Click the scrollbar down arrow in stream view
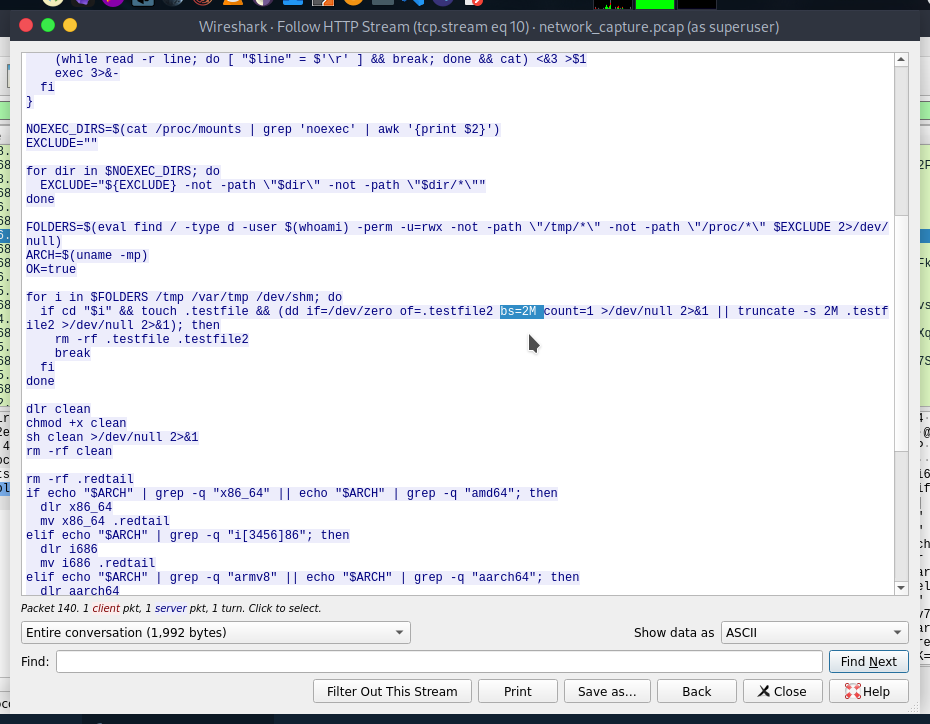The image size is (930, 724). click(901, 587)
